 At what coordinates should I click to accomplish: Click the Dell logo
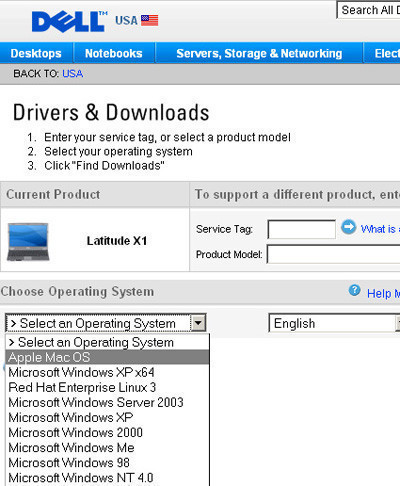click(x=69, y=22)
